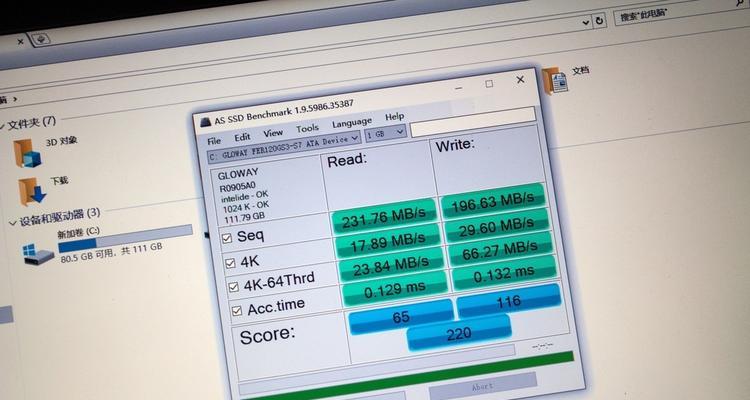Screen dimensions: 750x400
Task: Click the Seq write result 196.63 MB/s
Action: coord(493,201)
